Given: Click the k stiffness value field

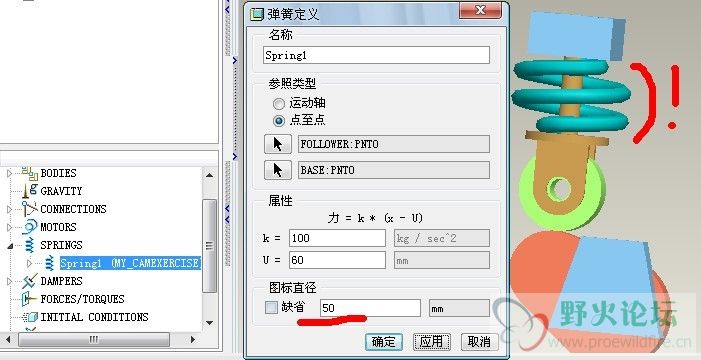Looking at the screenshot, I should click(337, 238).
